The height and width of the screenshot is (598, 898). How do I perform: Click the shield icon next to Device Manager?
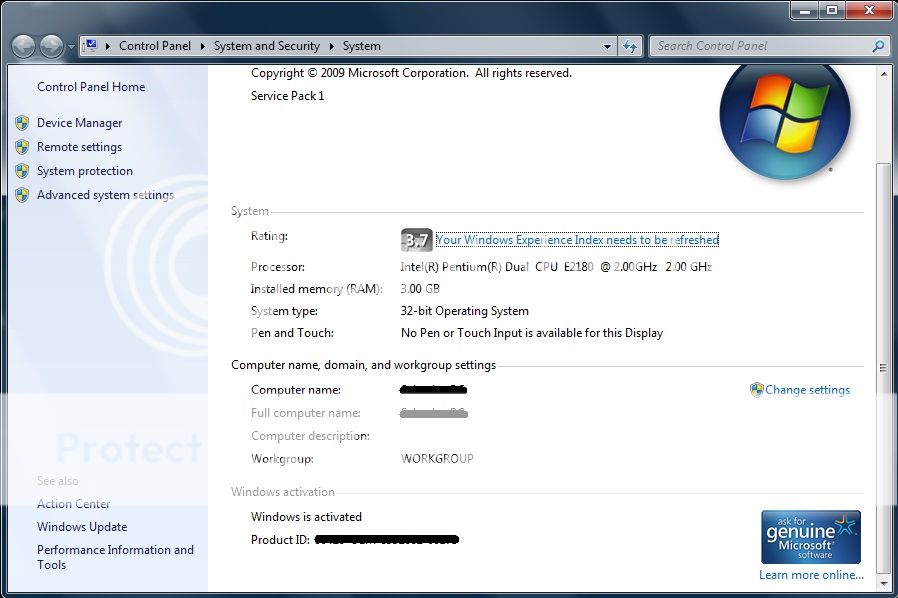pos(22,123)
